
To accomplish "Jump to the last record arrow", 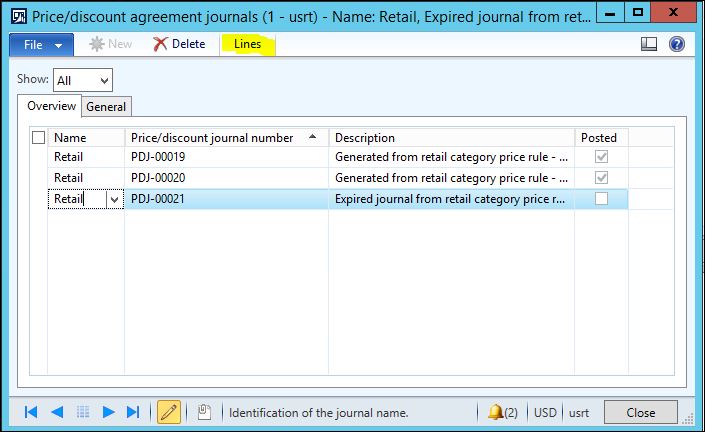I will 133,412.
